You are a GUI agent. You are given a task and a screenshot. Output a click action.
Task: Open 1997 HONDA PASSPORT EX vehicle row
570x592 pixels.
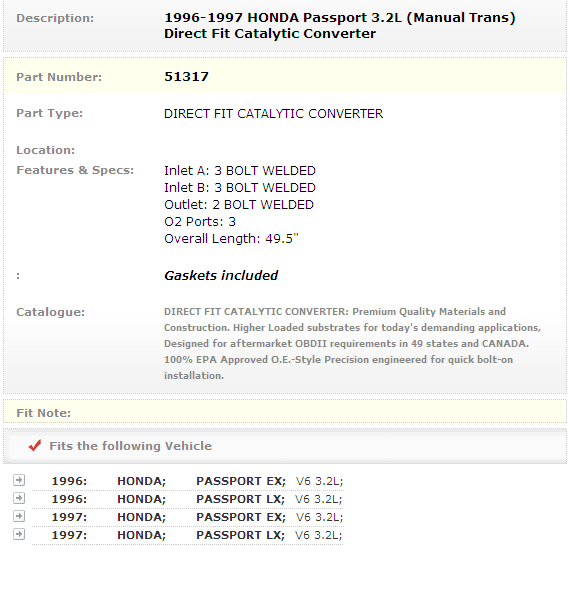coord(188,517)
